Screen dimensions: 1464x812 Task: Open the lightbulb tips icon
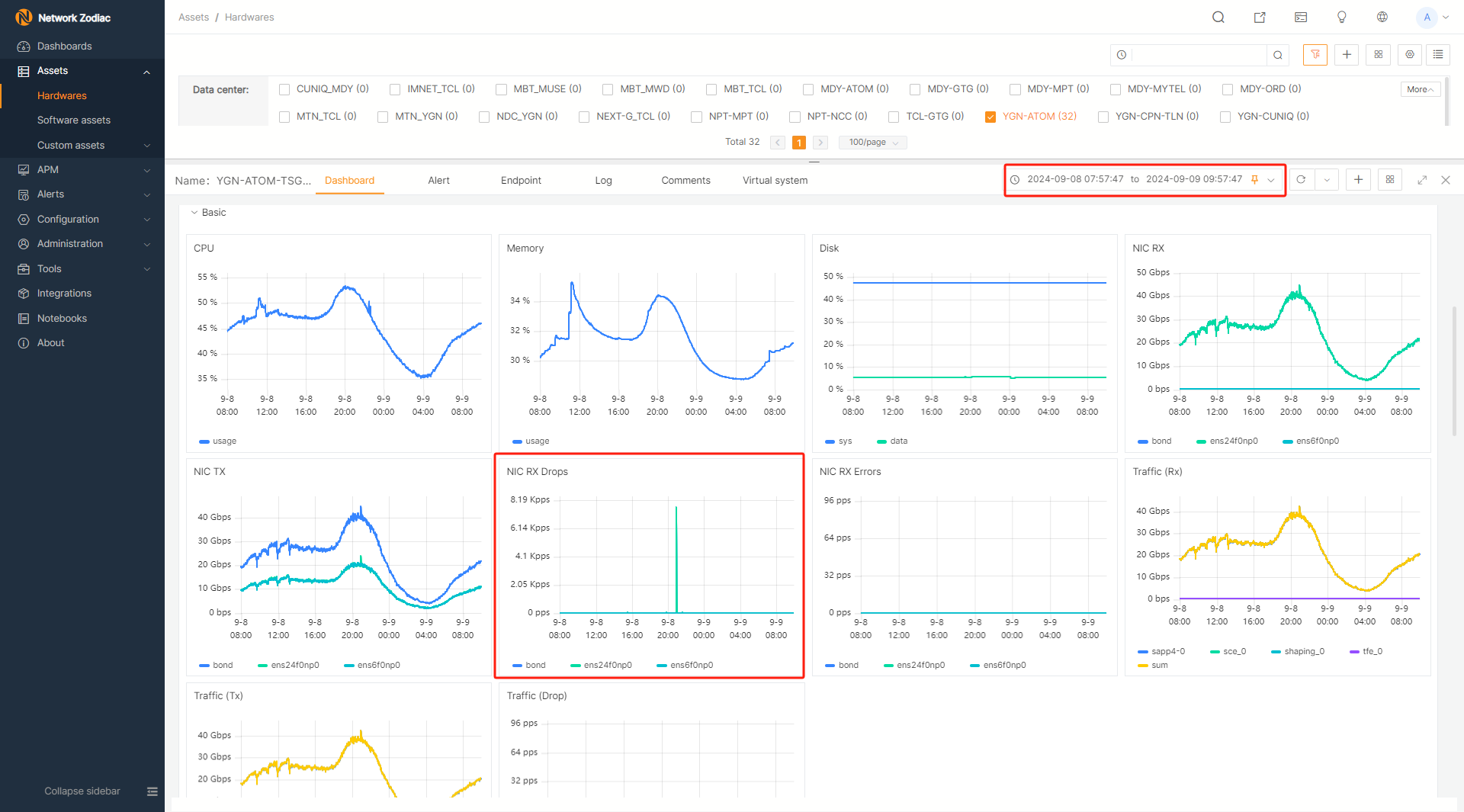pos(1342,18)
